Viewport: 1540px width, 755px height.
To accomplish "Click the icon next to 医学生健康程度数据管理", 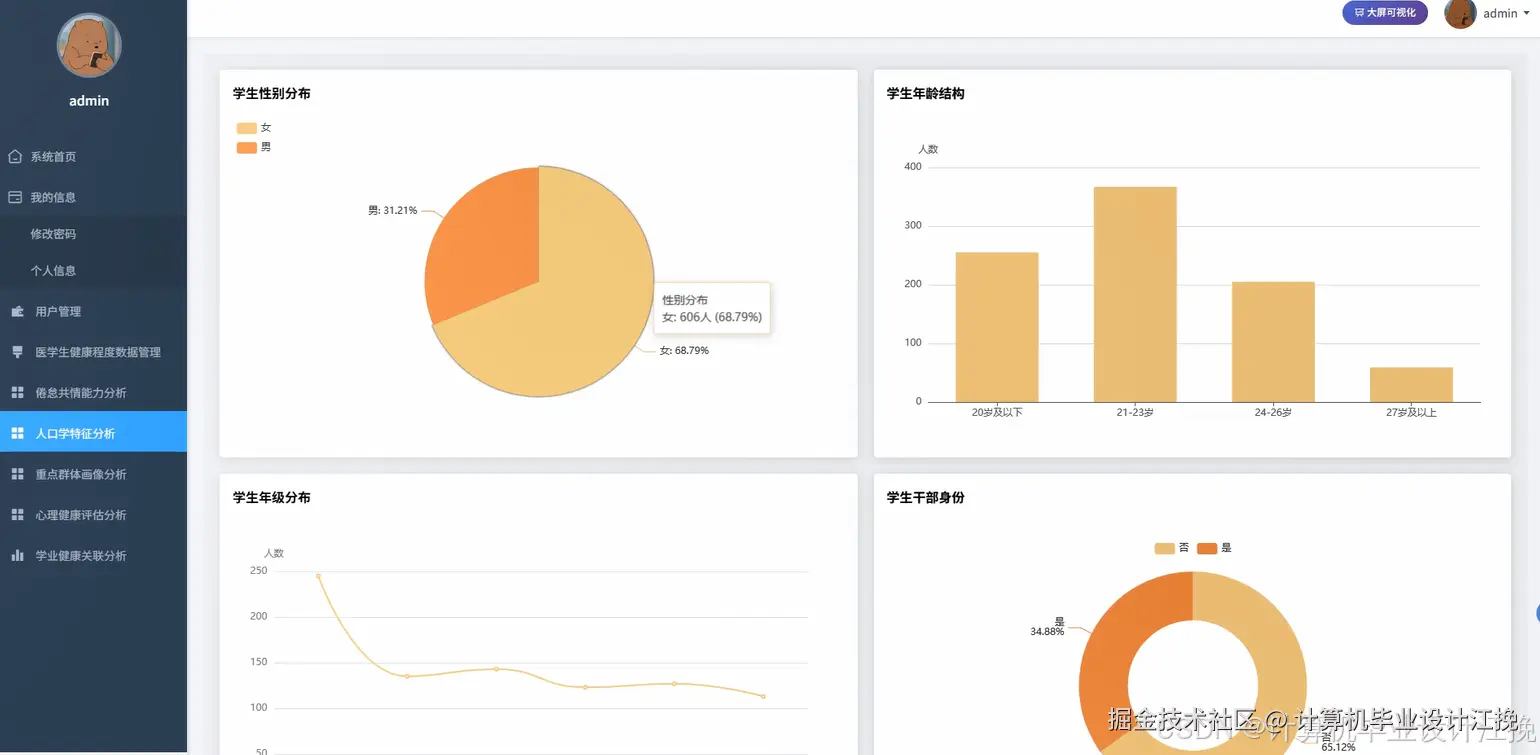I will click(x=17, y=352).
